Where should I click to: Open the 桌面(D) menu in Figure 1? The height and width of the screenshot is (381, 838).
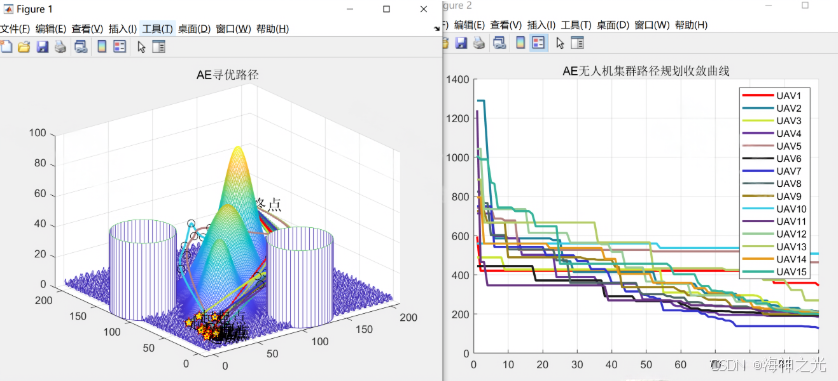195,29
